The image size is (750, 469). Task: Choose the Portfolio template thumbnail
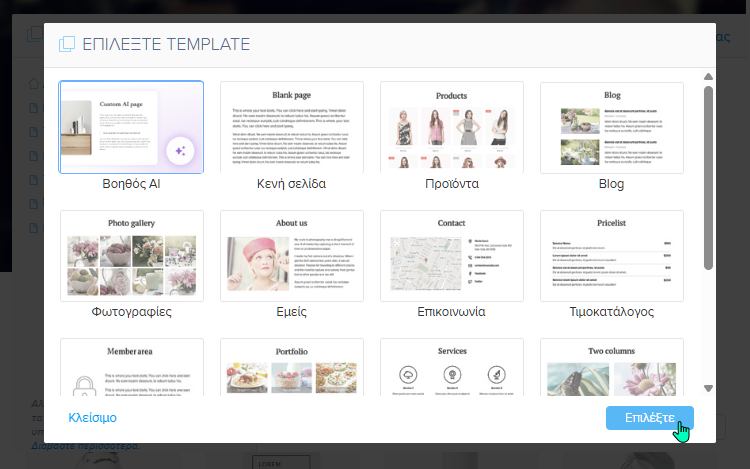pos(291,368)
